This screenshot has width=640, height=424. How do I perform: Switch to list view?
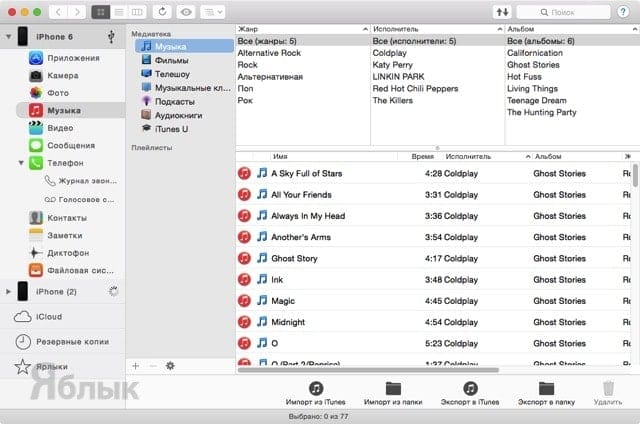pos(119,12)
